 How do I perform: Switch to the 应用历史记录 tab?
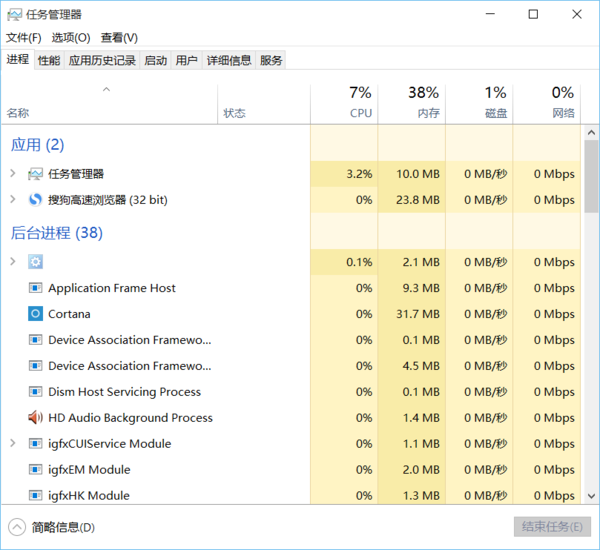(x=102, y=60)
